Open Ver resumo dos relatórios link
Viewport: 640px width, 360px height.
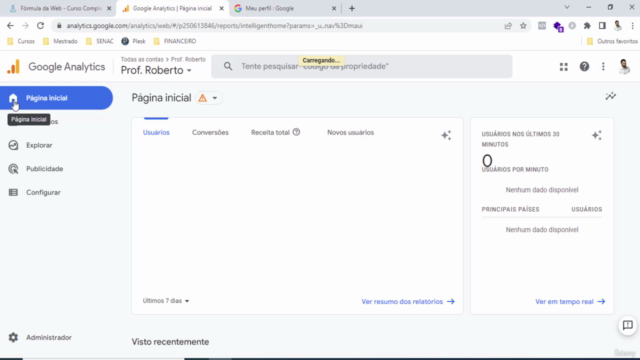pos(408,302)
